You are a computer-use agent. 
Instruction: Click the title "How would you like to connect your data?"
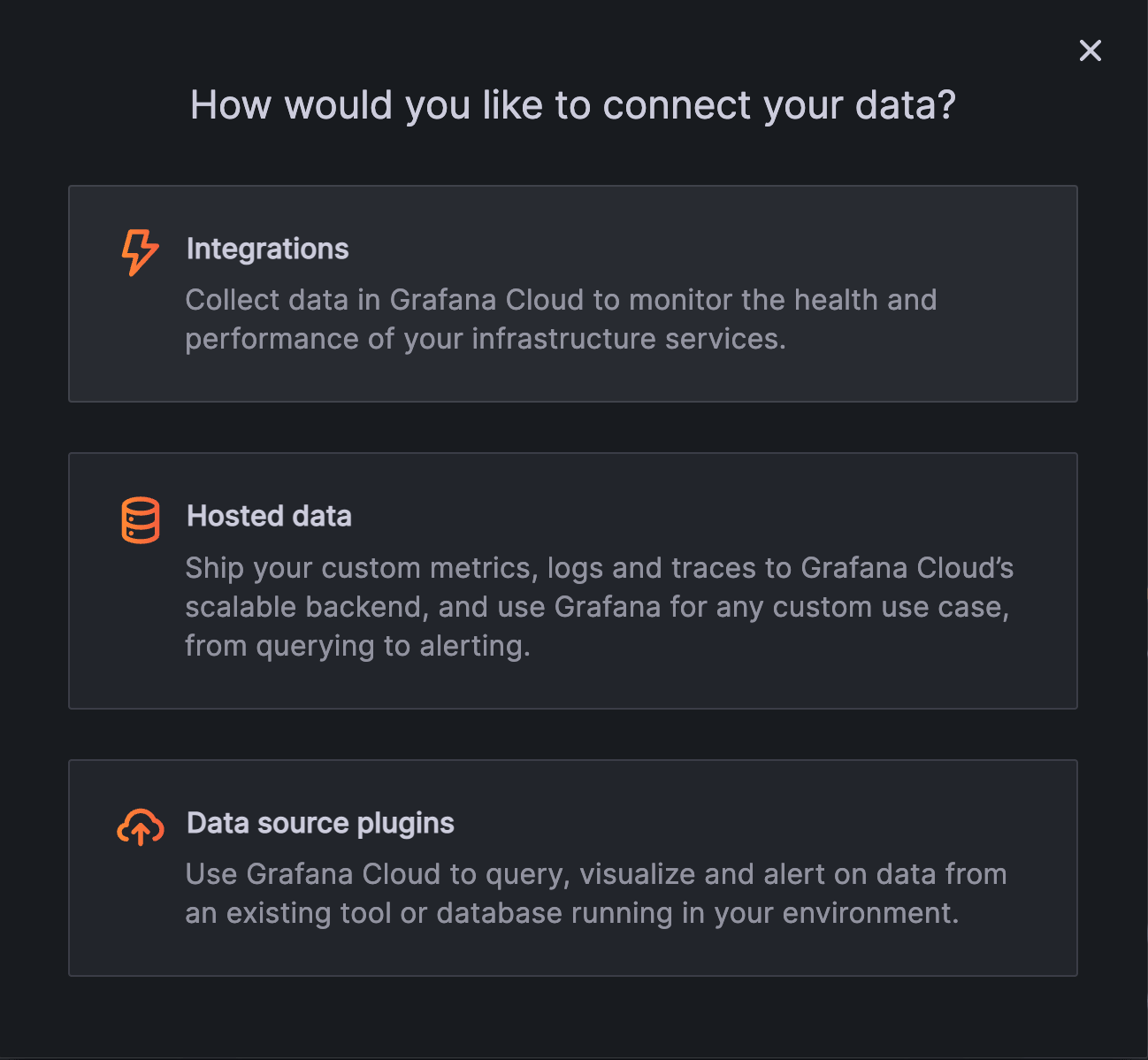[573, 105]
